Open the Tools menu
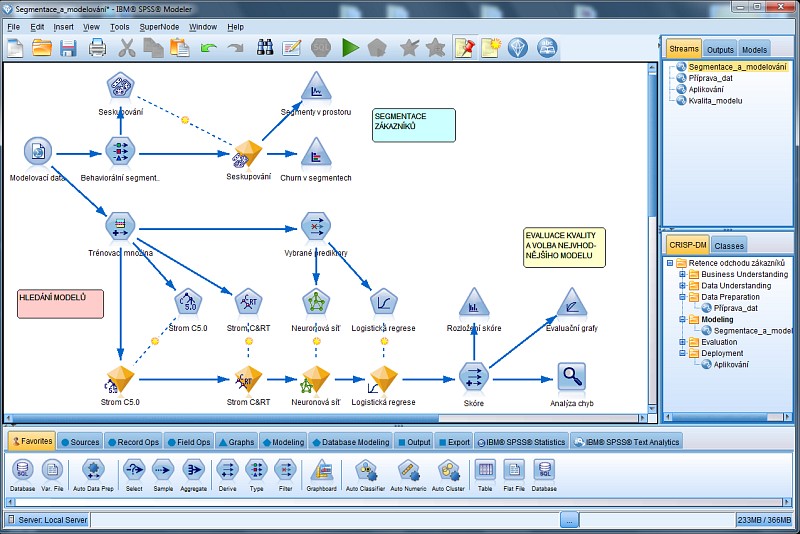800x534 pixels. (x=119, y=27)
